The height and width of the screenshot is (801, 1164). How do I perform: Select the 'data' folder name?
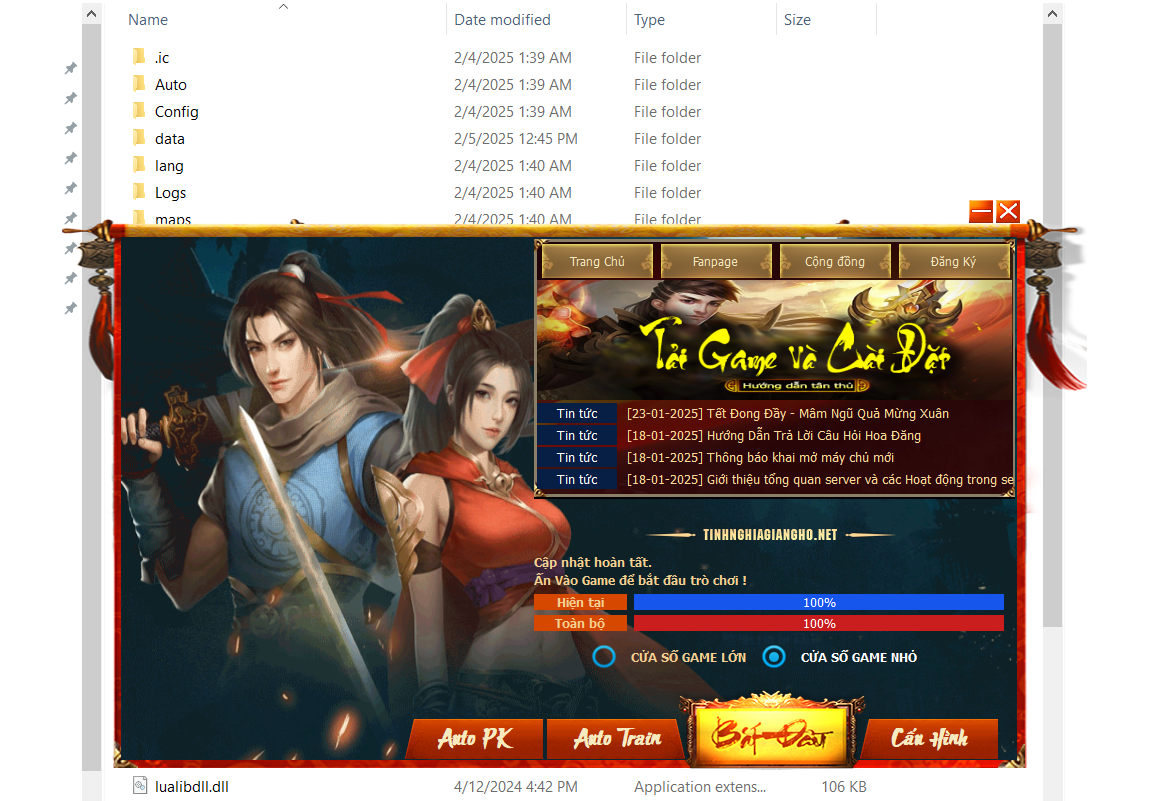[x=169, y=139]
